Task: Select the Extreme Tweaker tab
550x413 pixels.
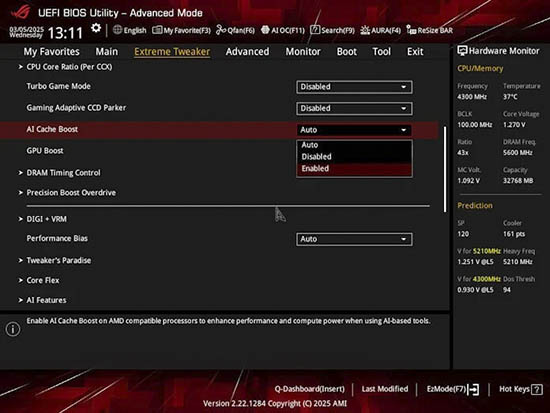Action: coord(172,52)
